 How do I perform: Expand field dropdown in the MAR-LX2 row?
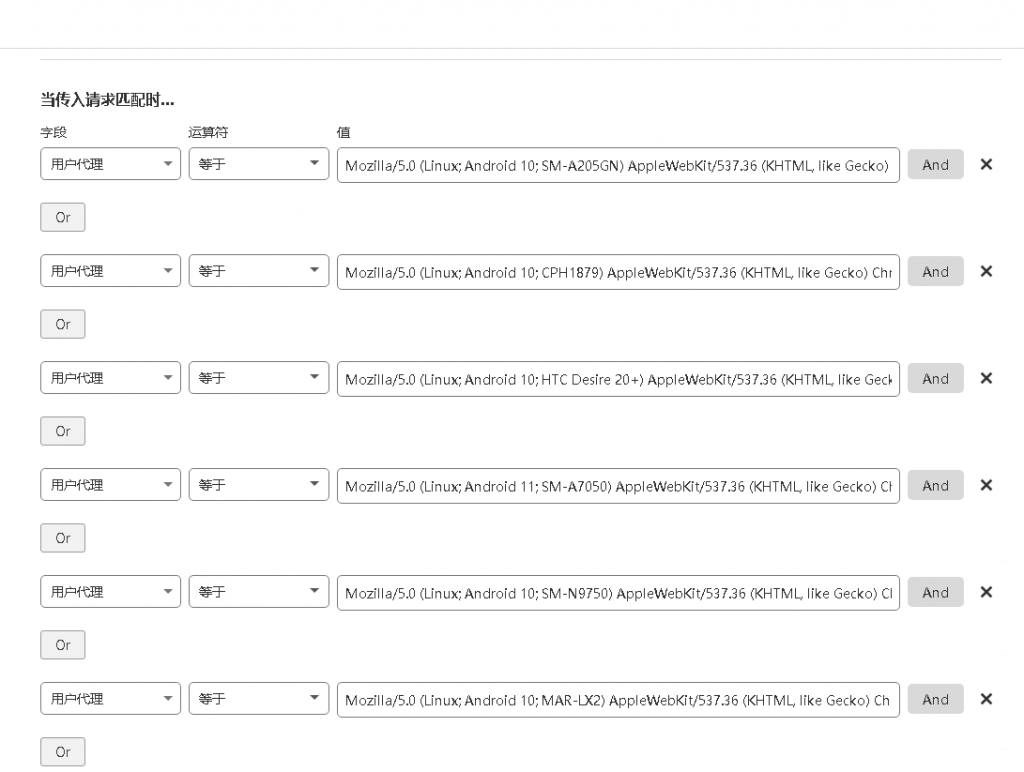(x=110, y=699)
